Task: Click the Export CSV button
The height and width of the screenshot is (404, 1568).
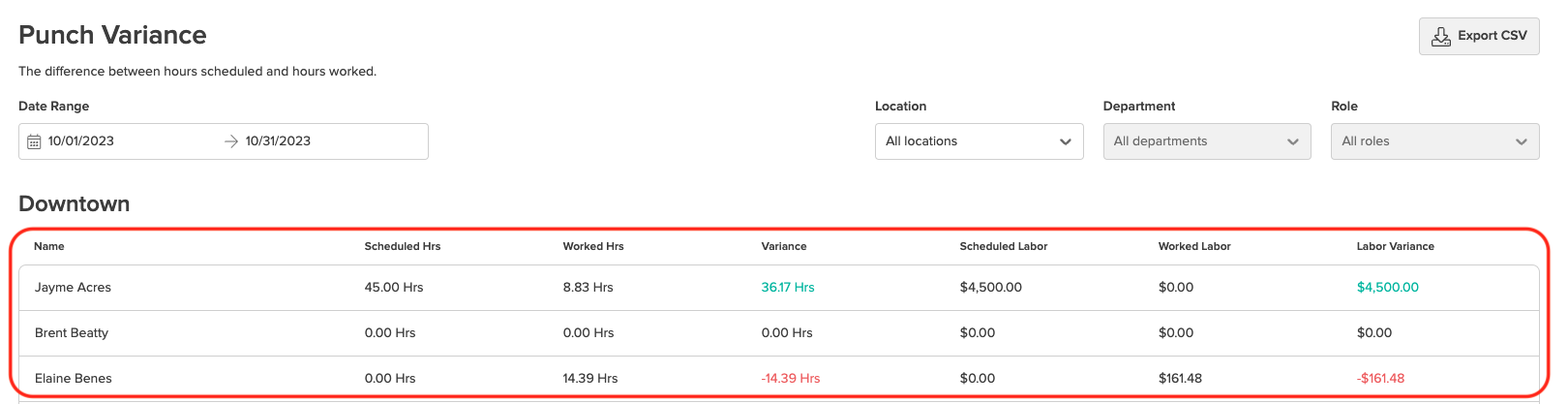Action: pyautogui.click(x=1478, y=37)
